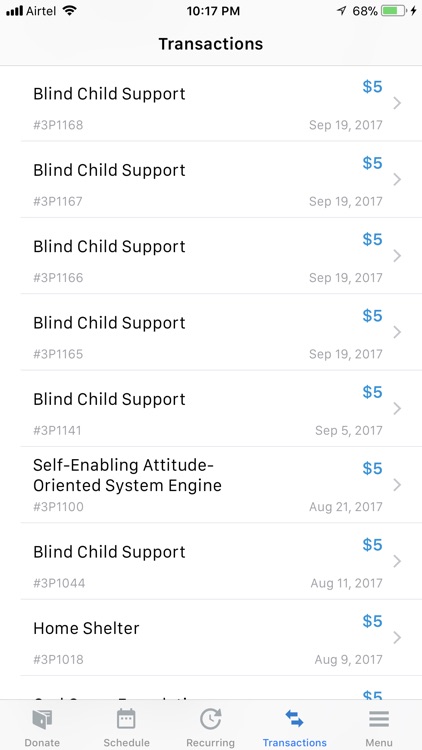Tap the battery indicator icon
The width and height of the screenshot is (422, 750).
[x=394, y=11]
